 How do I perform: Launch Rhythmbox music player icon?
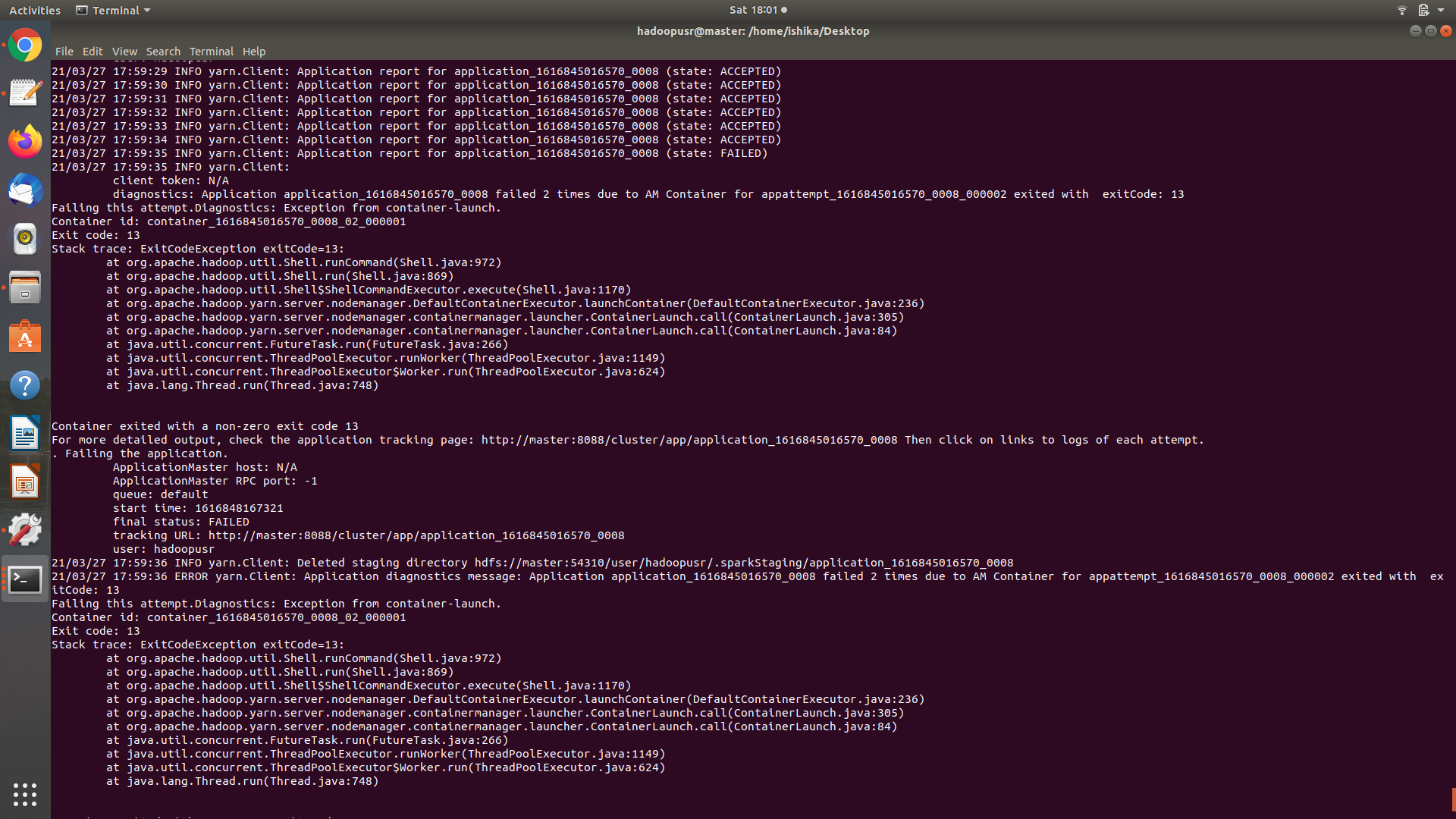point(25,239)
